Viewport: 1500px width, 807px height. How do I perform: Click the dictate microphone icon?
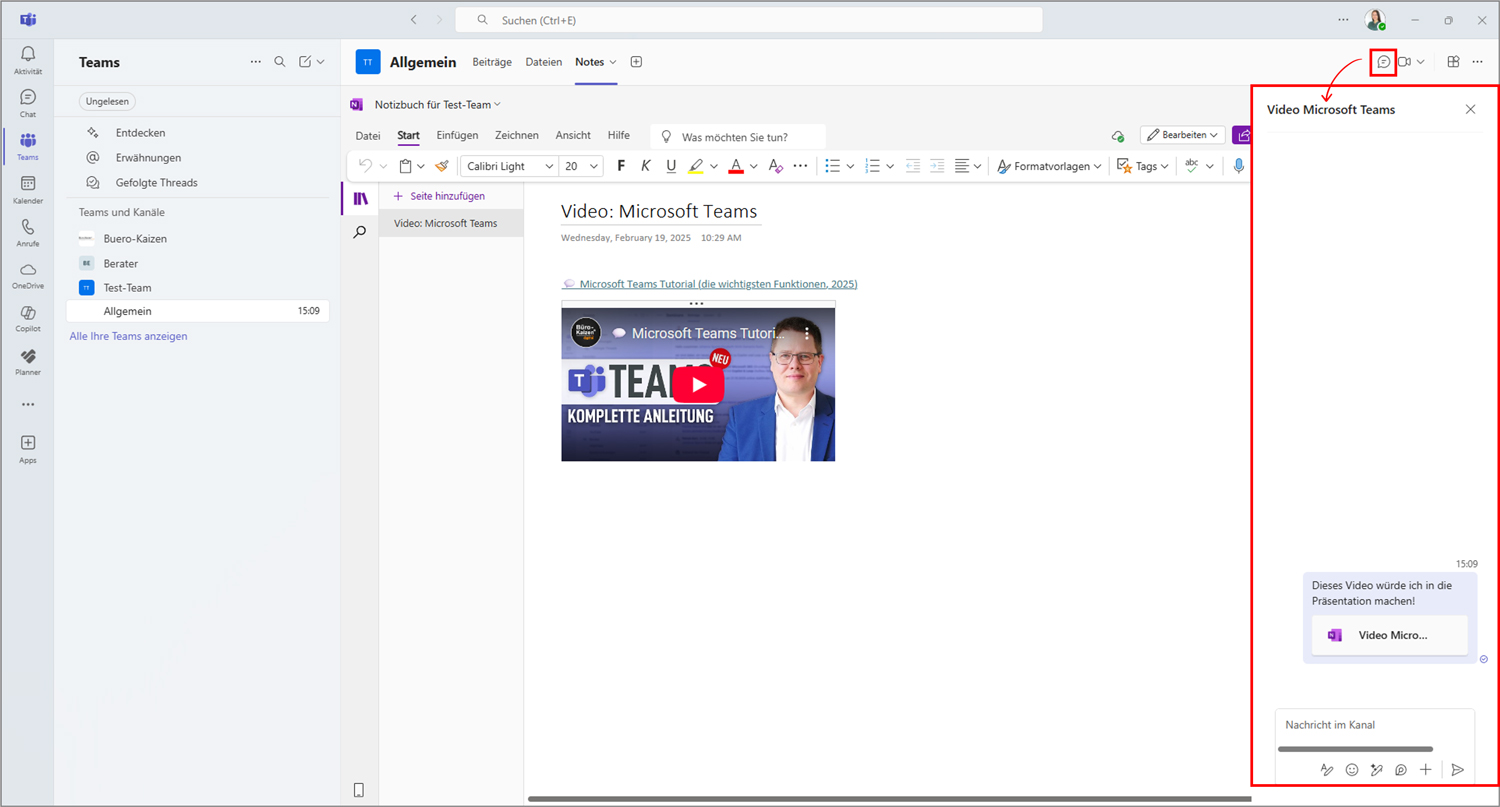(1239, 166)
